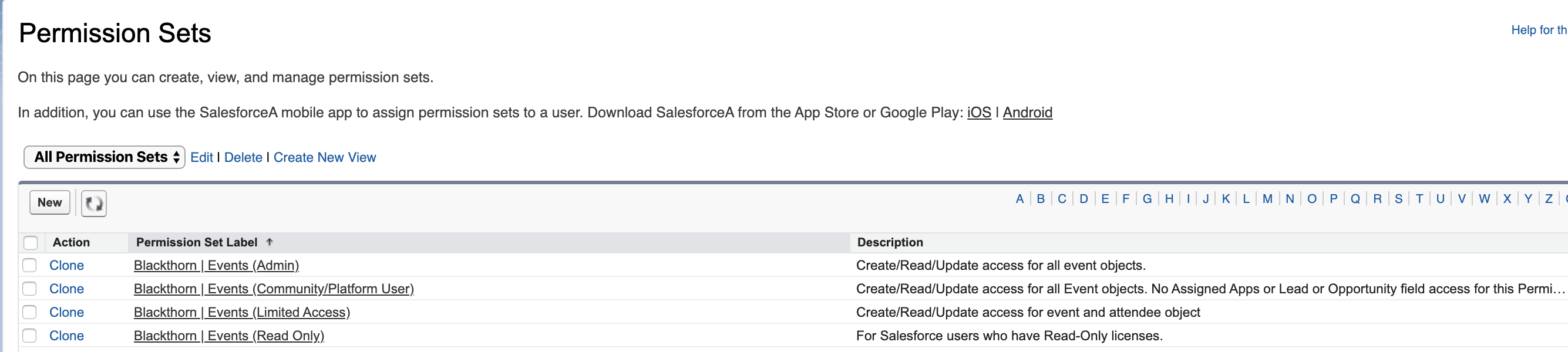The height and width of the screenshot is (352, 1568).
Task: Check the Blackthorn Events (Admin) row checkbox
Action: 29,265
